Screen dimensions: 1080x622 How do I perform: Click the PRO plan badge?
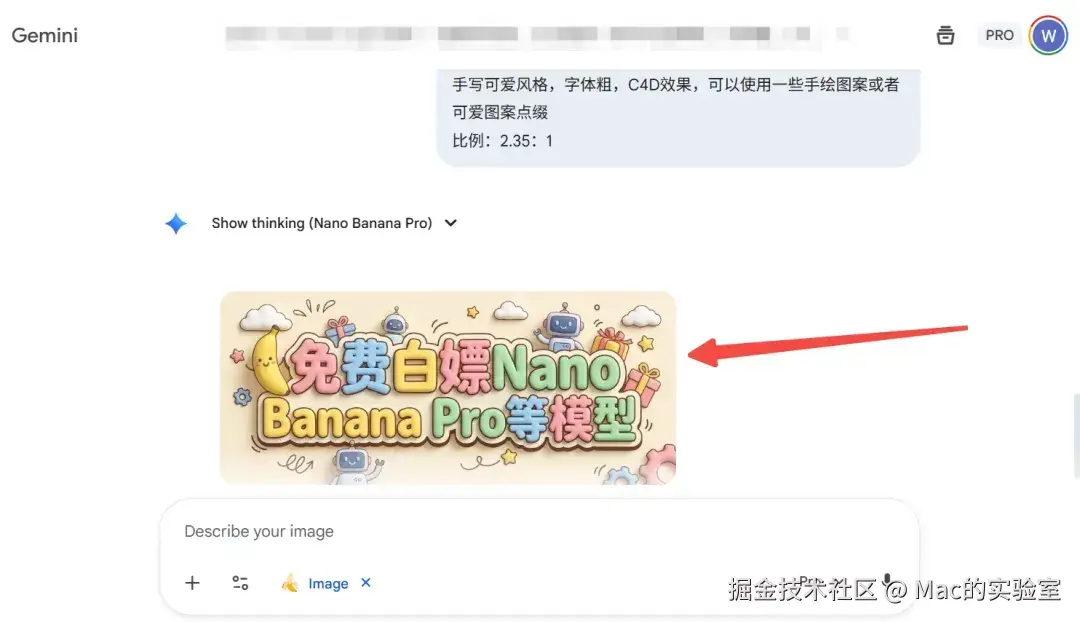pos(999,35)
